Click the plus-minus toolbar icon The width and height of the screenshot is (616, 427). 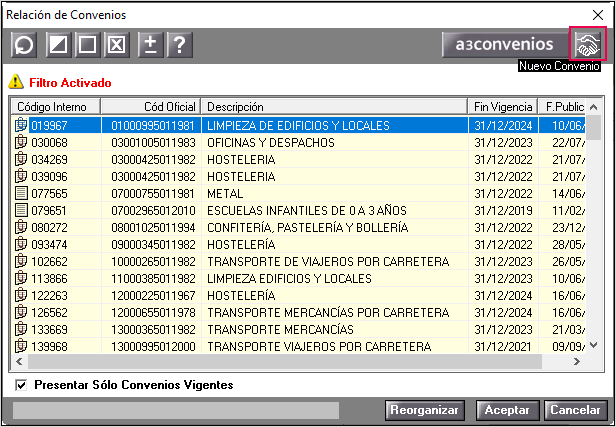coord(151,45)
